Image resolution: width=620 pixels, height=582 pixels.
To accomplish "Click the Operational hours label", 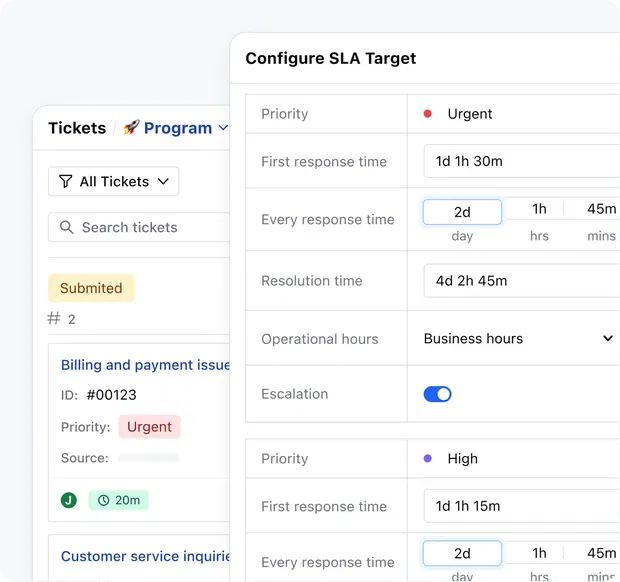I will pos(319,339).
